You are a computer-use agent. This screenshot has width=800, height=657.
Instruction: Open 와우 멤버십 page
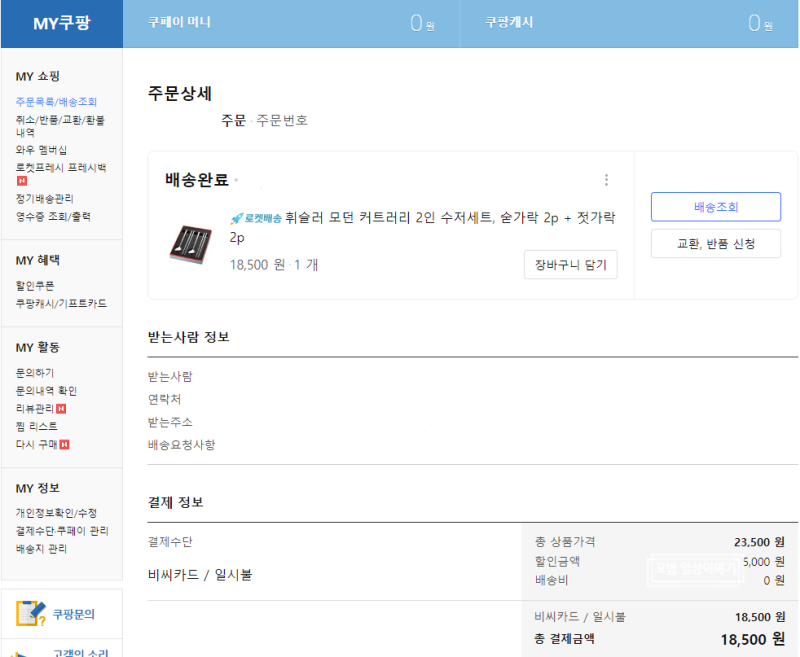(41, 149)
